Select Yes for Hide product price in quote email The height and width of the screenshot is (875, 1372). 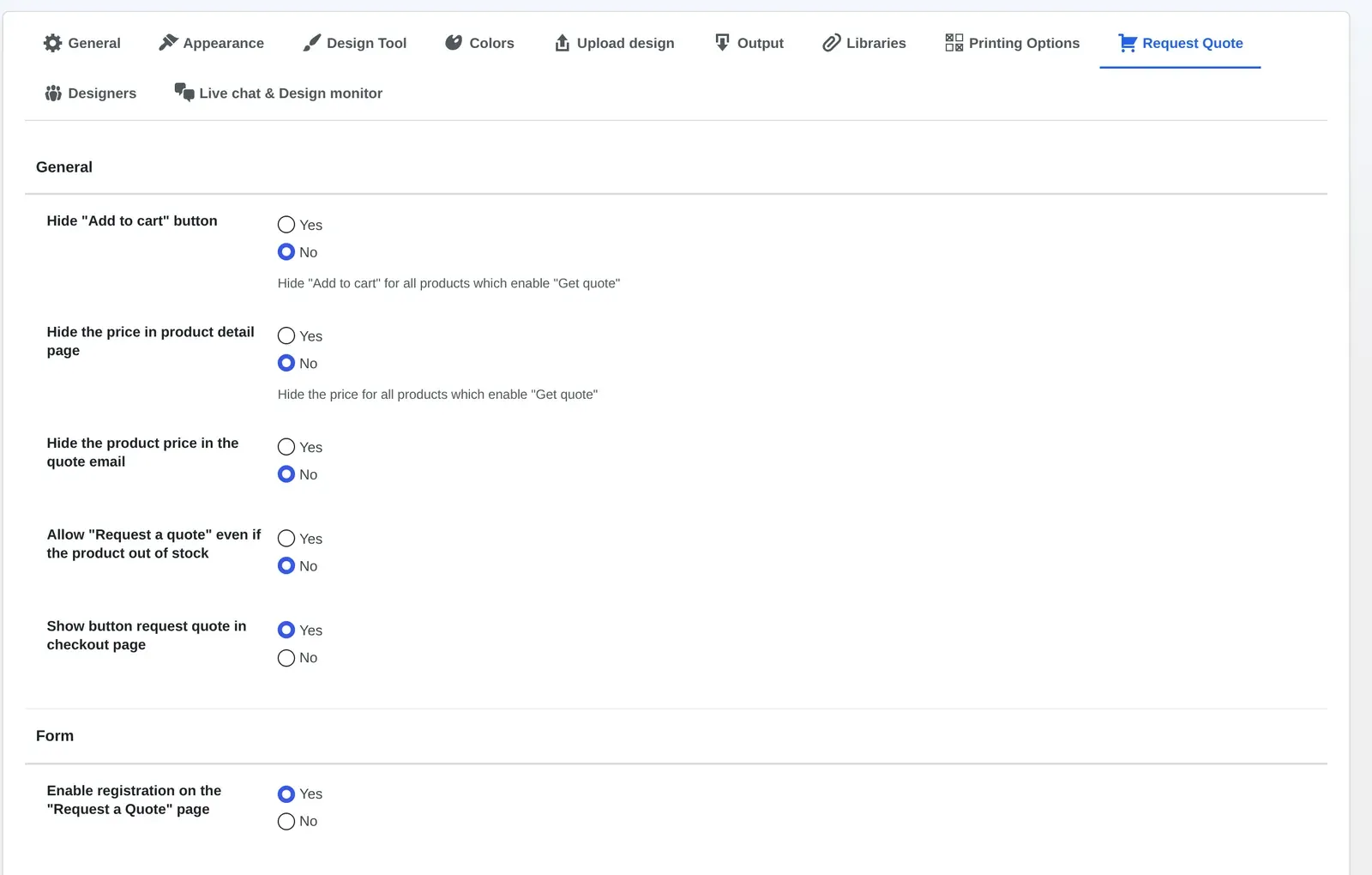[286, 447]
